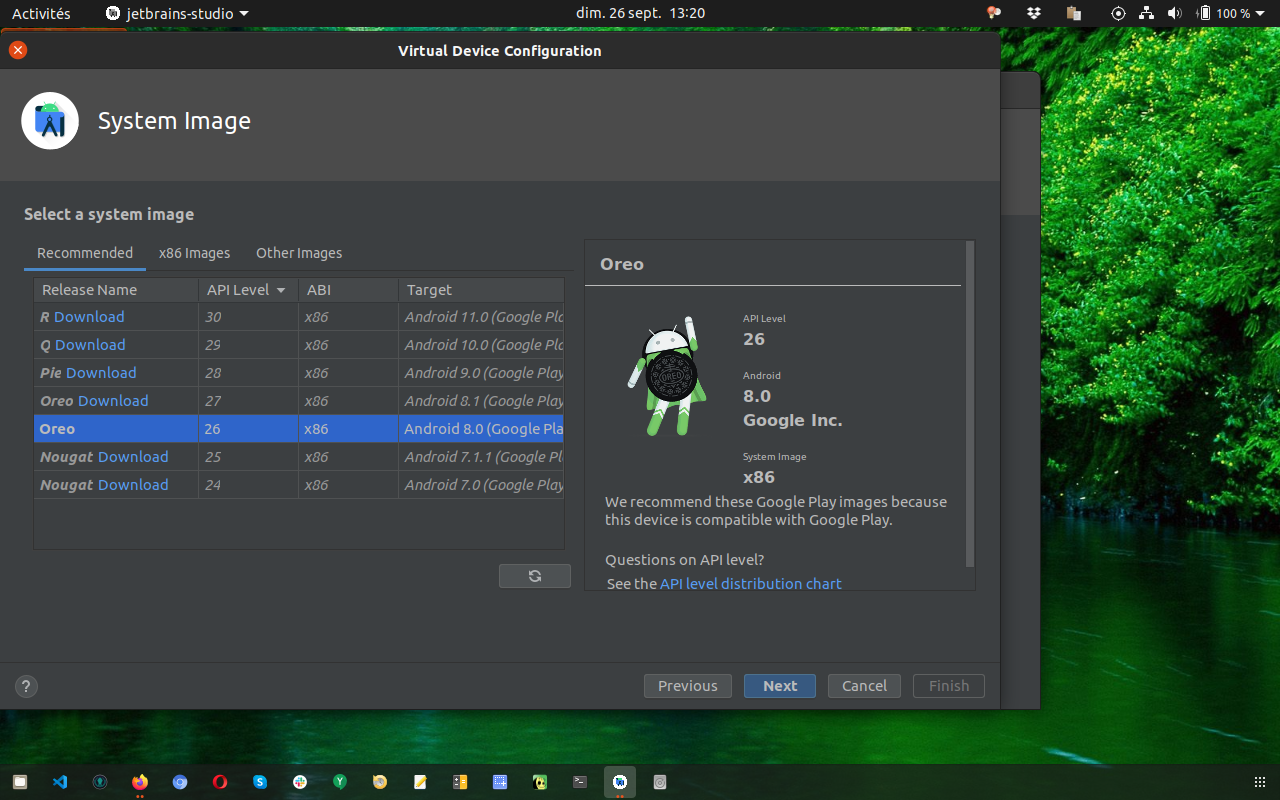The image size is (1280, 800).
Task: Open the Activités overview
Action: (41, 13)
